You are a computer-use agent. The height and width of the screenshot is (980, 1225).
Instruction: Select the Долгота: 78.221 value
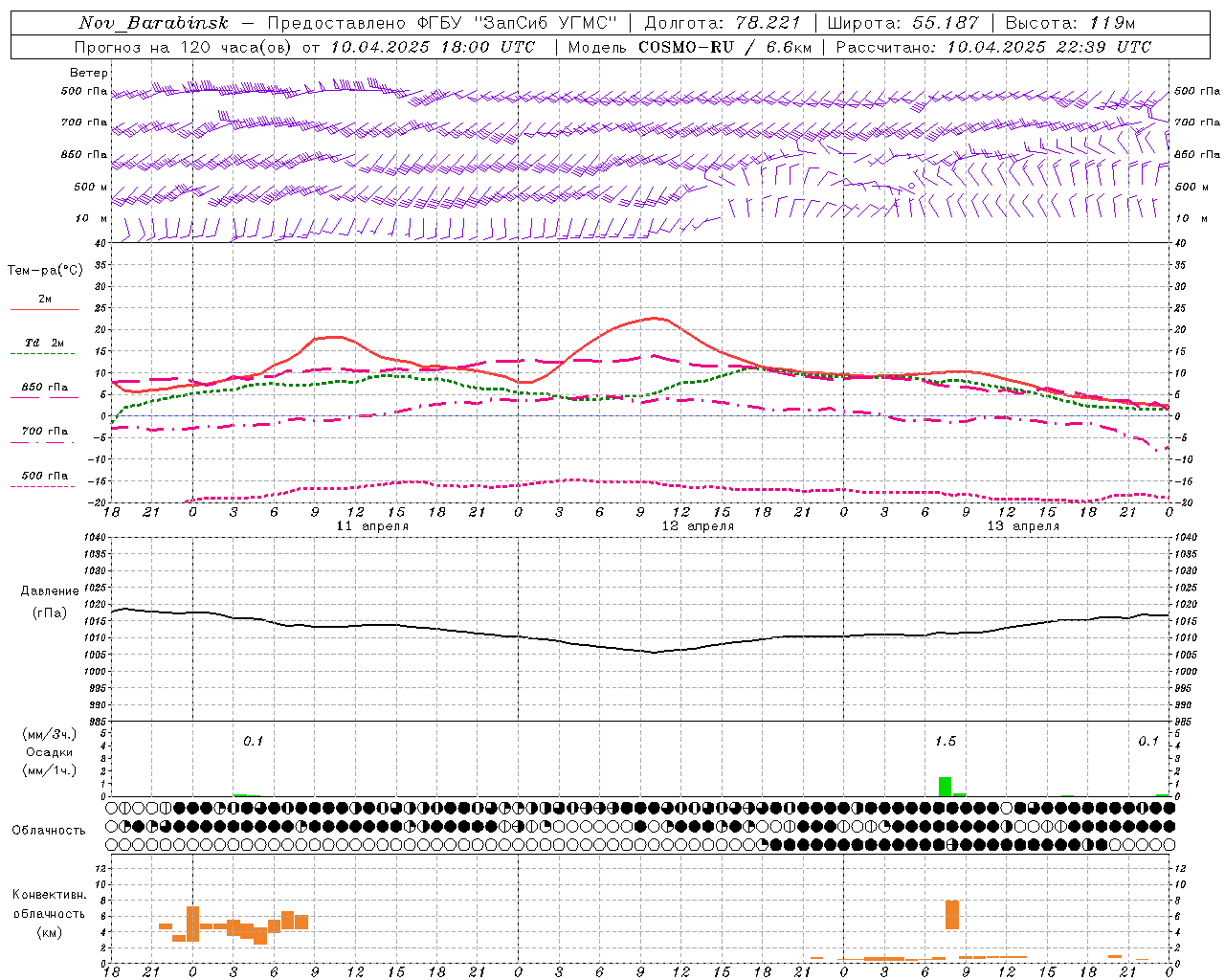[x=722, y=23]
